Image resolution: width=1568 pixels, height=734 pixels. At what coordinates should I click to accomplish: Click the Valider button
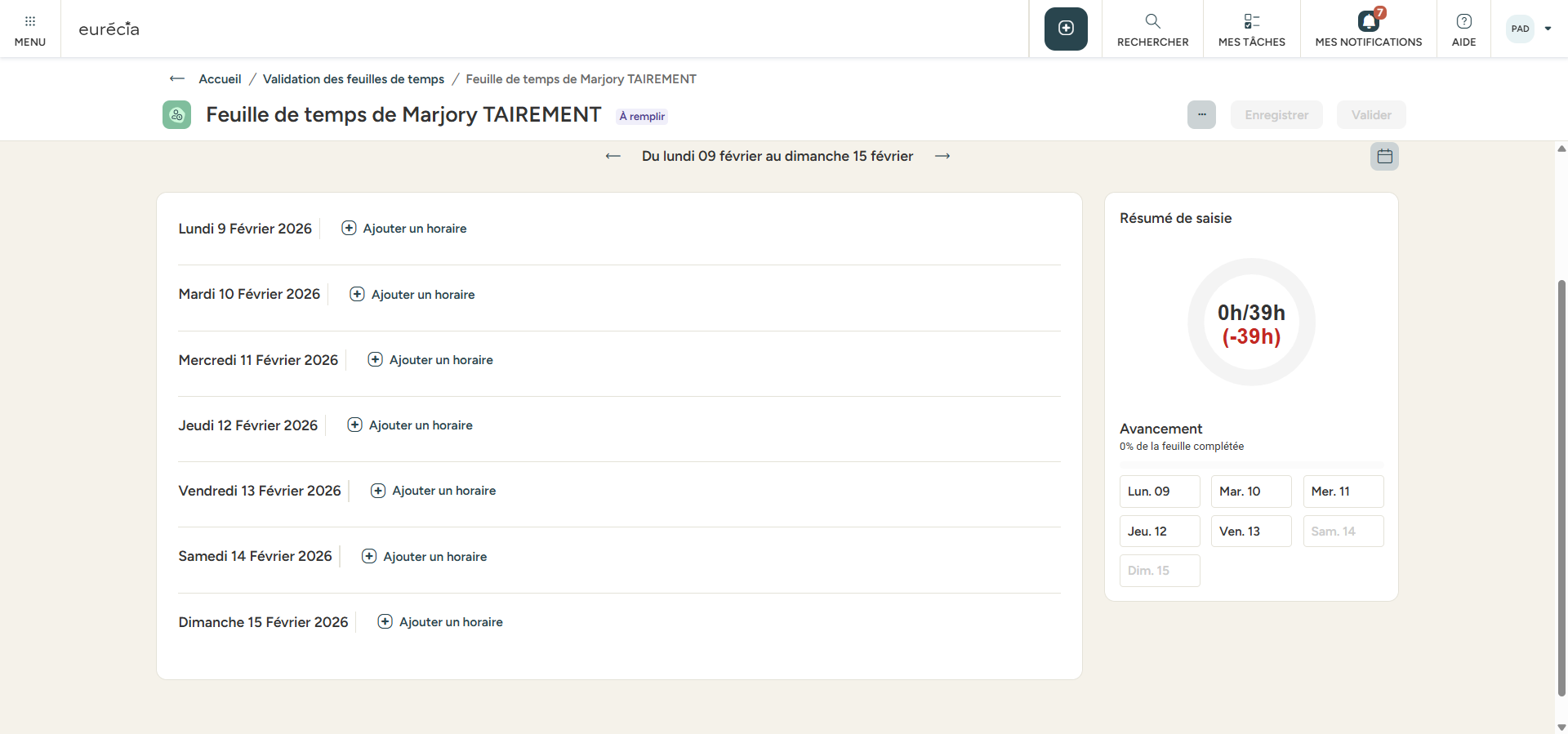pyautogui.click(x=1370, y=115)
